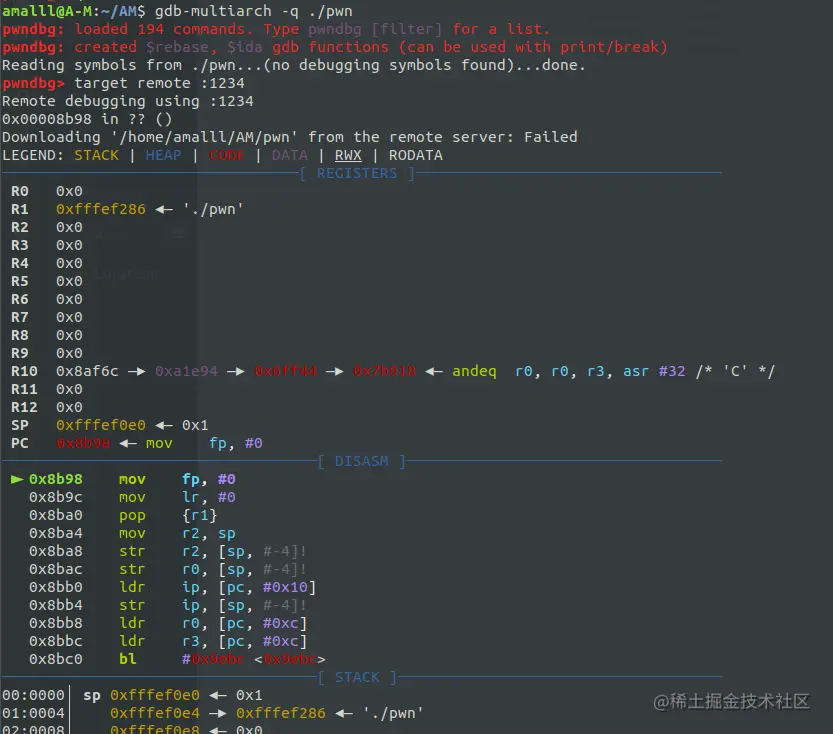This screenshot has width=833, height=734.
Task: Click the 'Downloading ... Failed' message line
Action: tap(290, 137)
